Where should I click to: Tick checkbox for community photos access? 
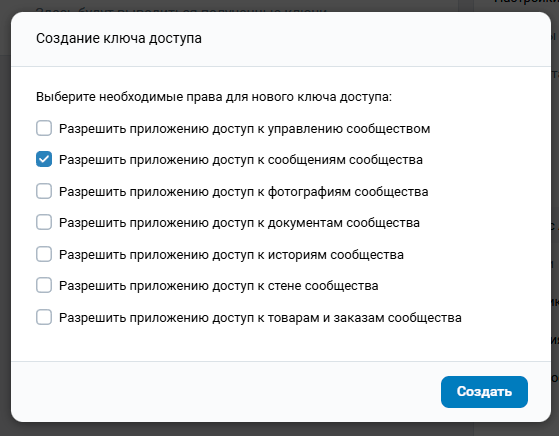(44, 191)
